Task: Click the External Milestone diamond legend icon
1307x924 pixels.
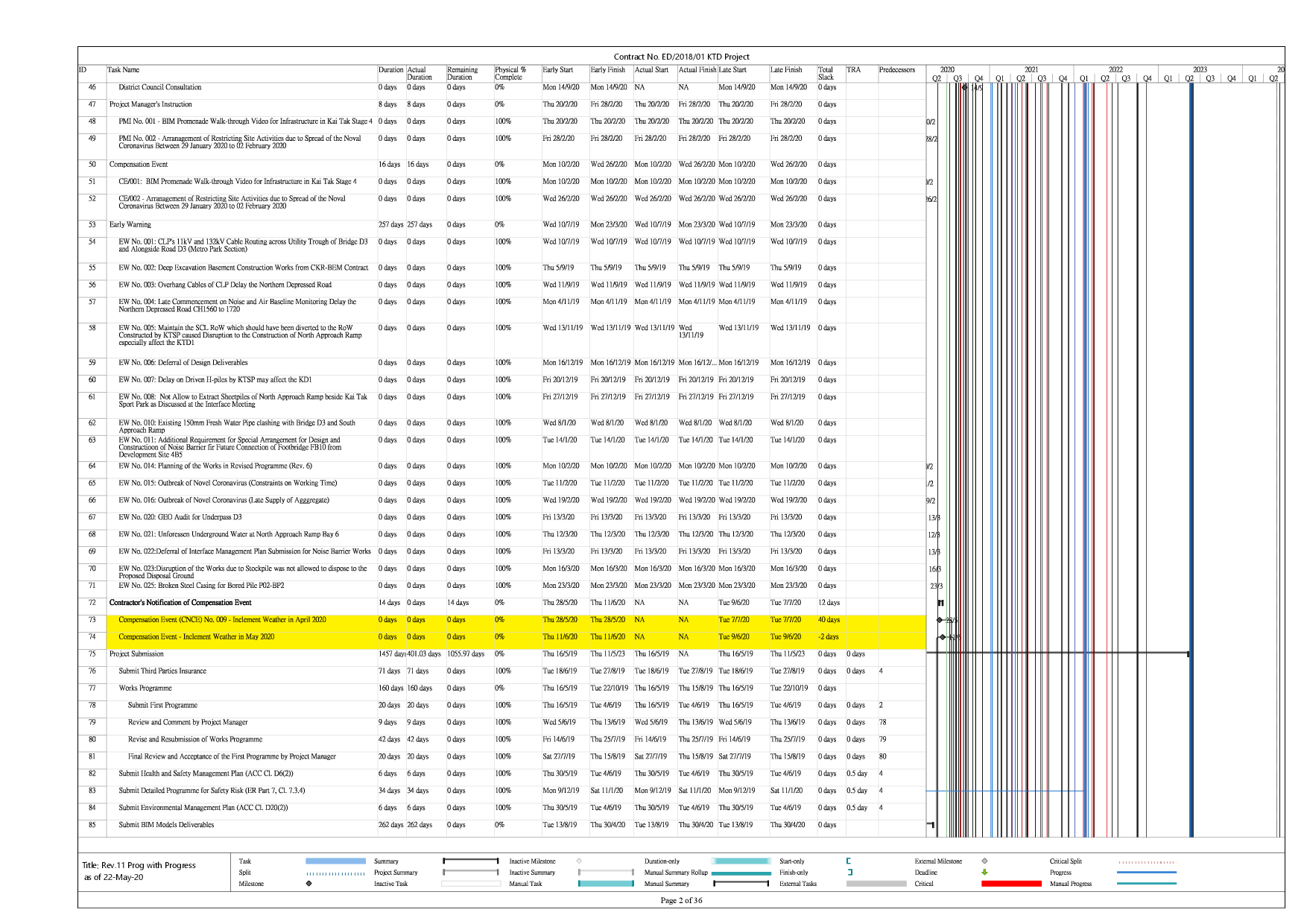Action: [x=984, y=861]
